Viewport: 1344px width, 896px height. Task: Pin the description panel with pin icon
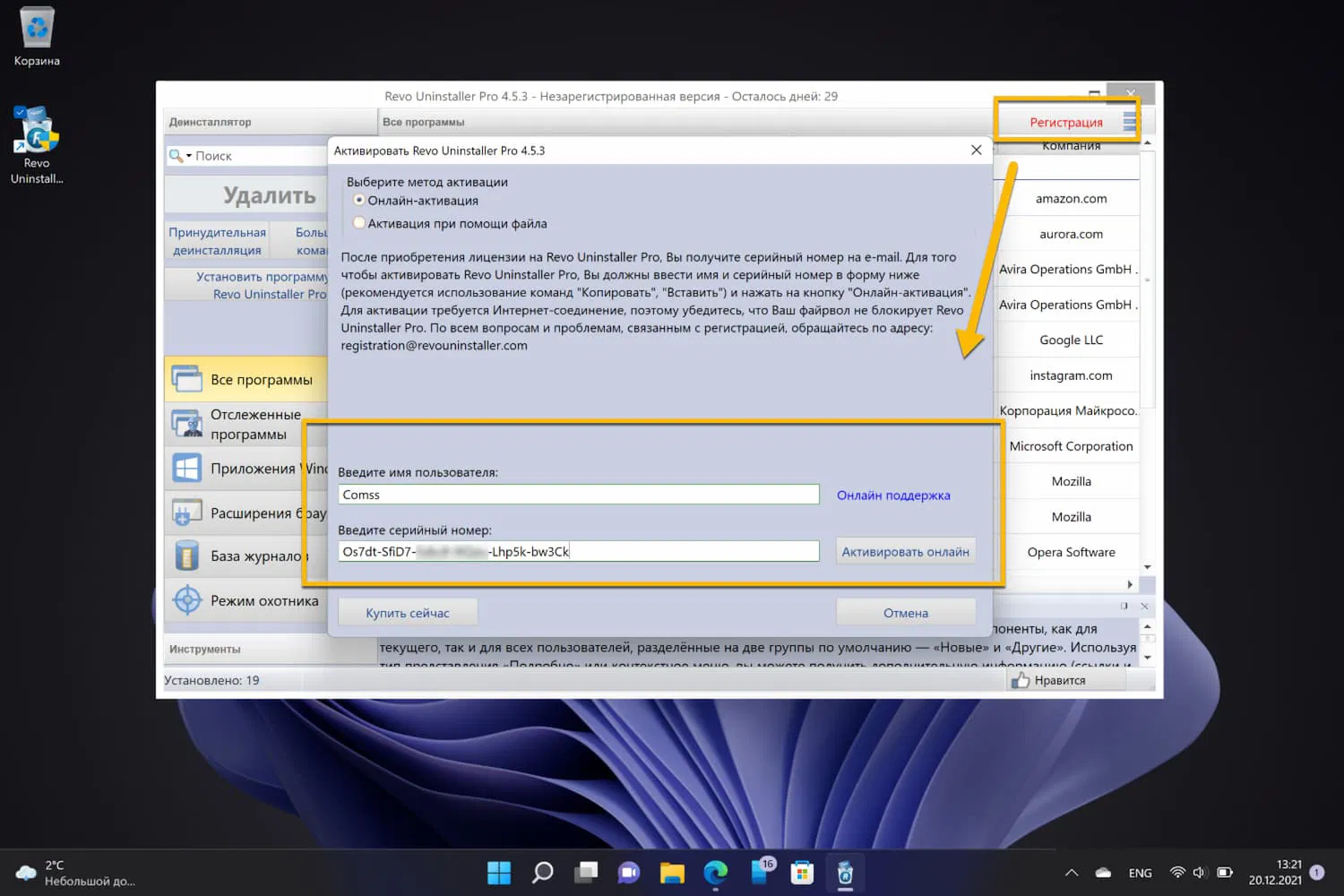coord(1124,606)
